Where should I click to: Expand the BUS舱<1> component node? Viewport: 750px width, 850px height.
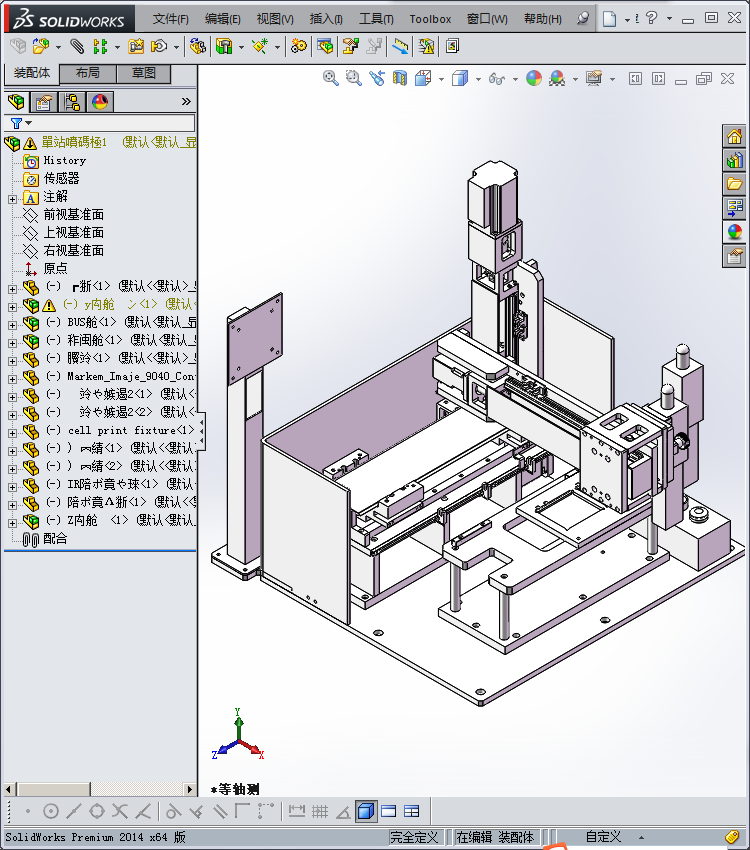[12, 325]
